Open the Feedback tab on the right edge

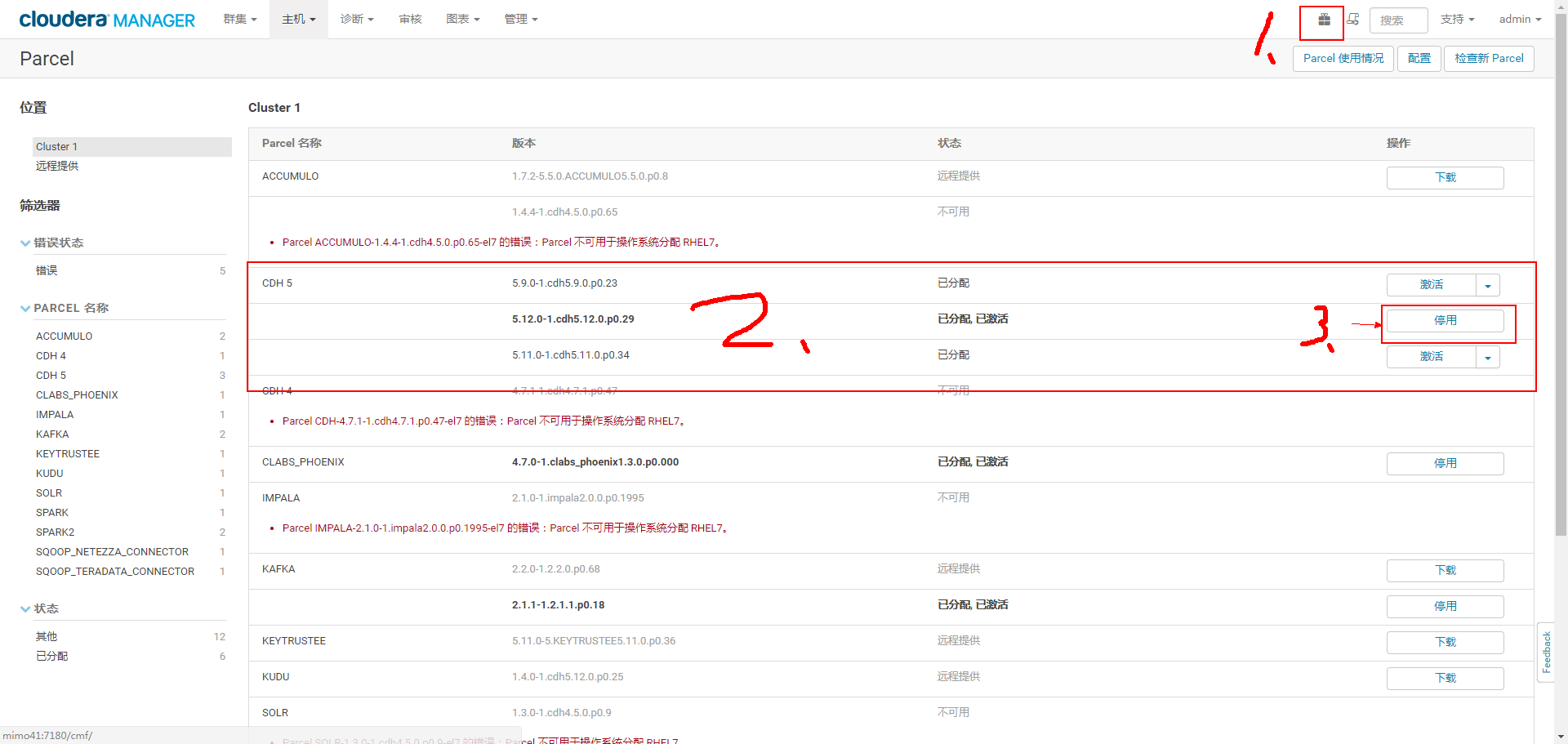point(1547,651)
